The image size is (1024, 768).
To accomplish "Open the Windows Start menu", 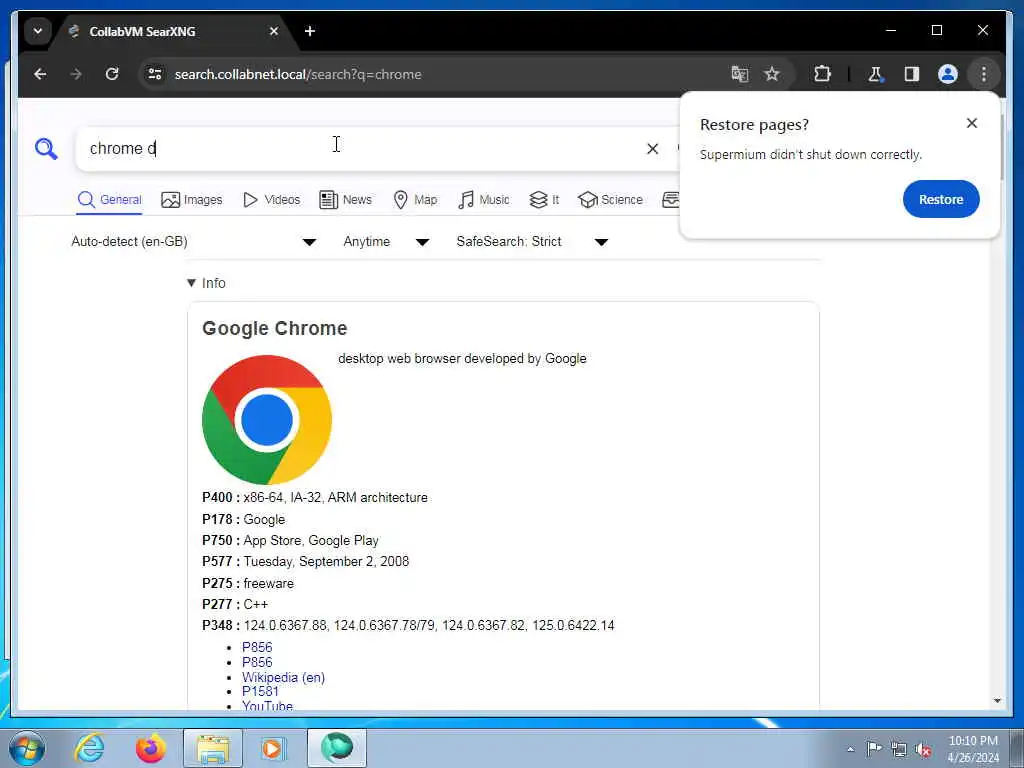I will [27, 748].
